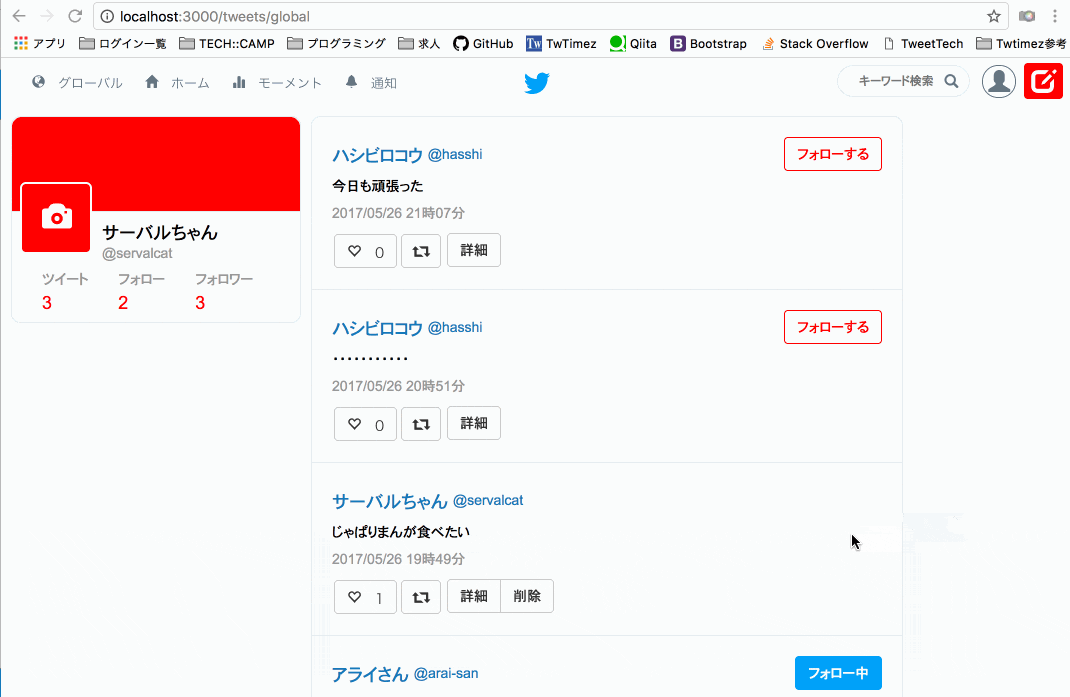Retweet the hasshi tweet from 20時51分
The height and width of the screenshot is (697, 1070).
pyautogui.click(x=421, y=424)
